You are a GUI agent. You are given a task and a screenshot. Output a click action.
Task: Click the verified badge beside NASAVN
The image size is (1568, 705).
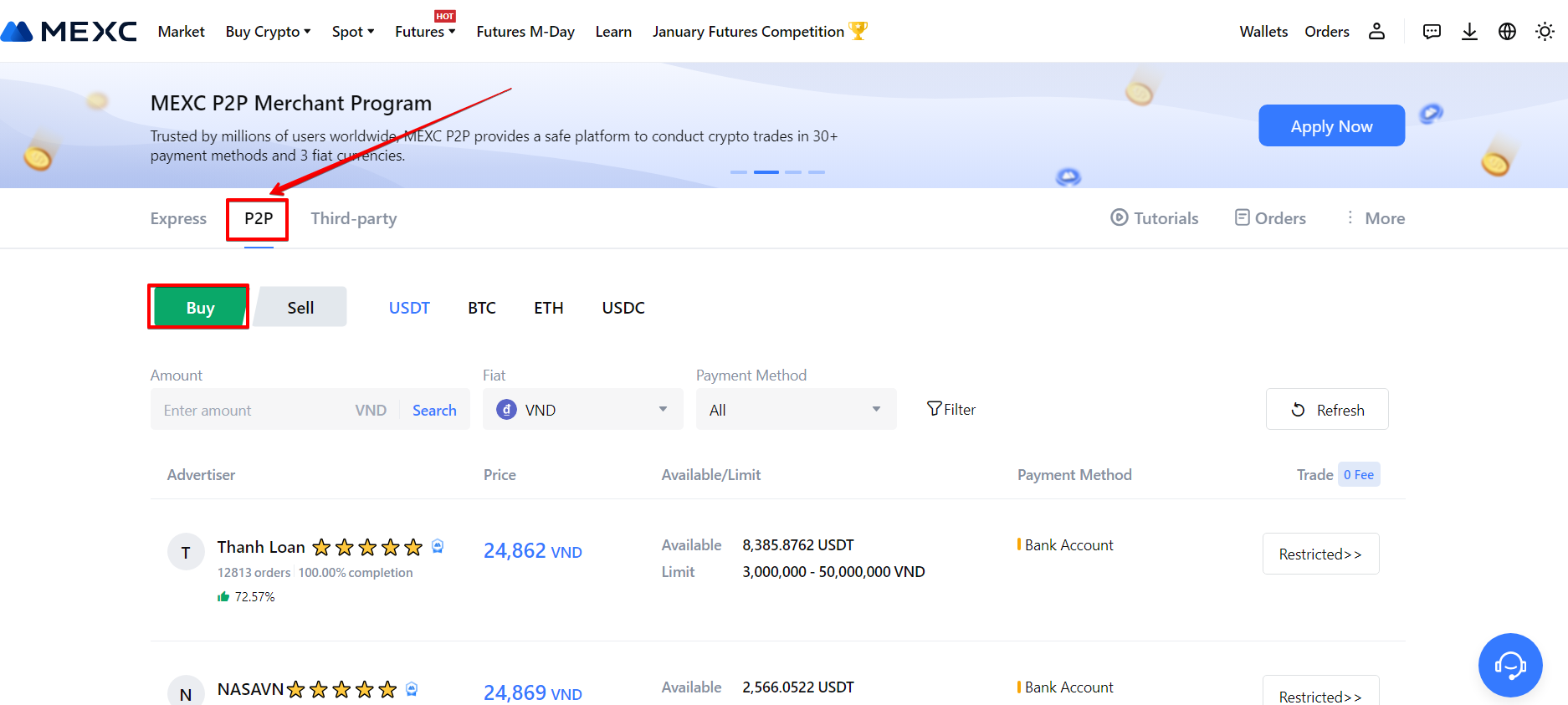pyautogui.click(x=412, y=689)
